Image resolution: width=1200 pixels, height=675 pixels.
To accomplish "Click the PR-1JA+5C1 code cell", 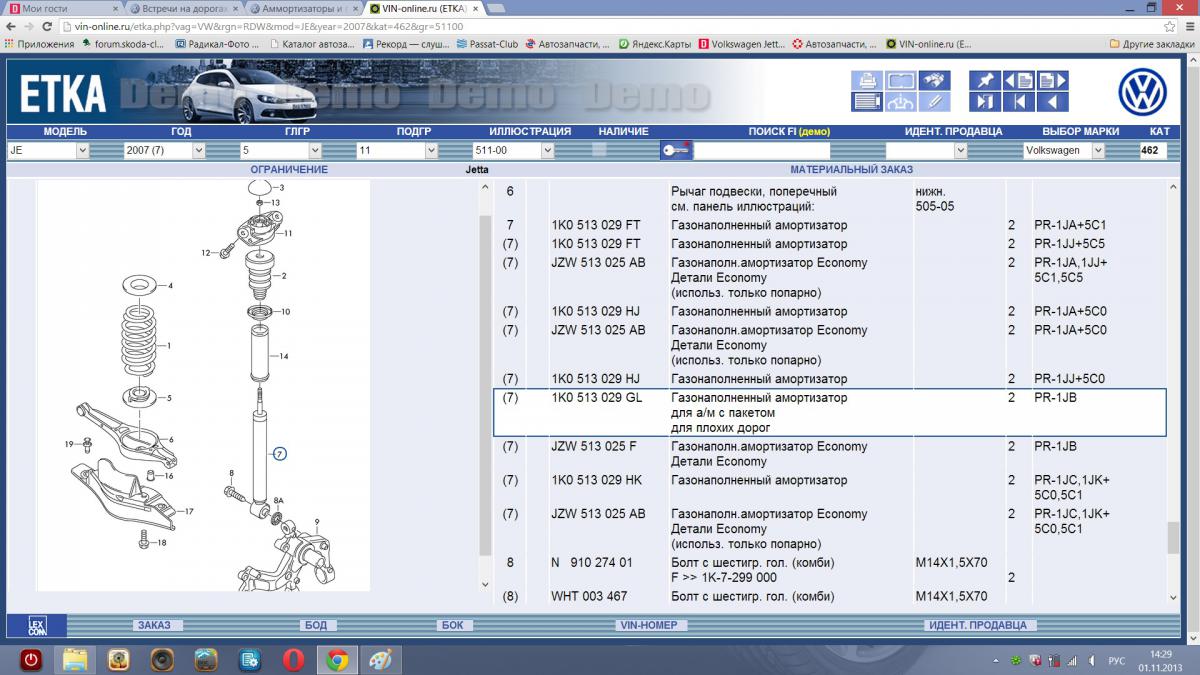I will point(1070,225).
